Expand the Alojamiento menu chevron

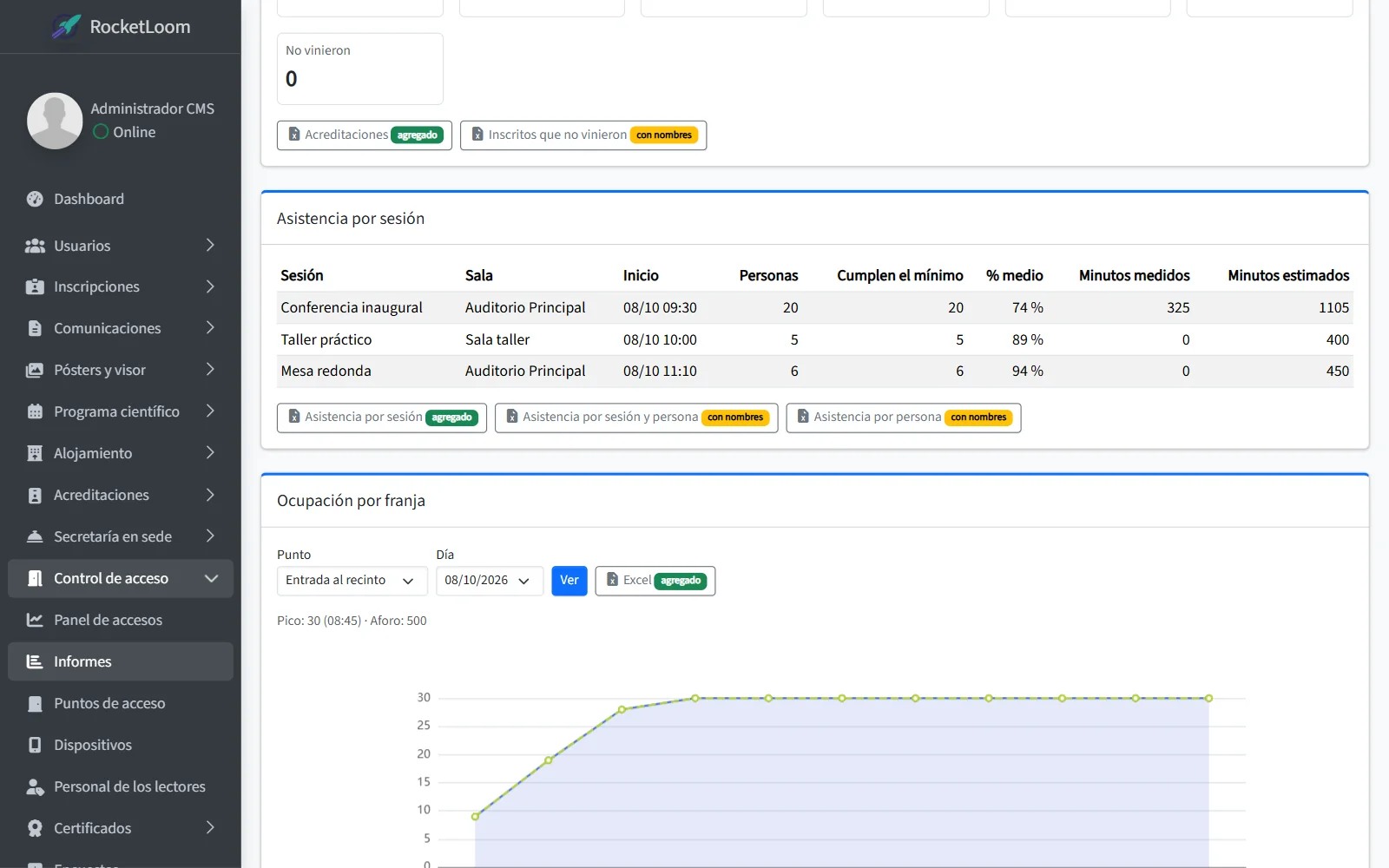coord(210,453)
